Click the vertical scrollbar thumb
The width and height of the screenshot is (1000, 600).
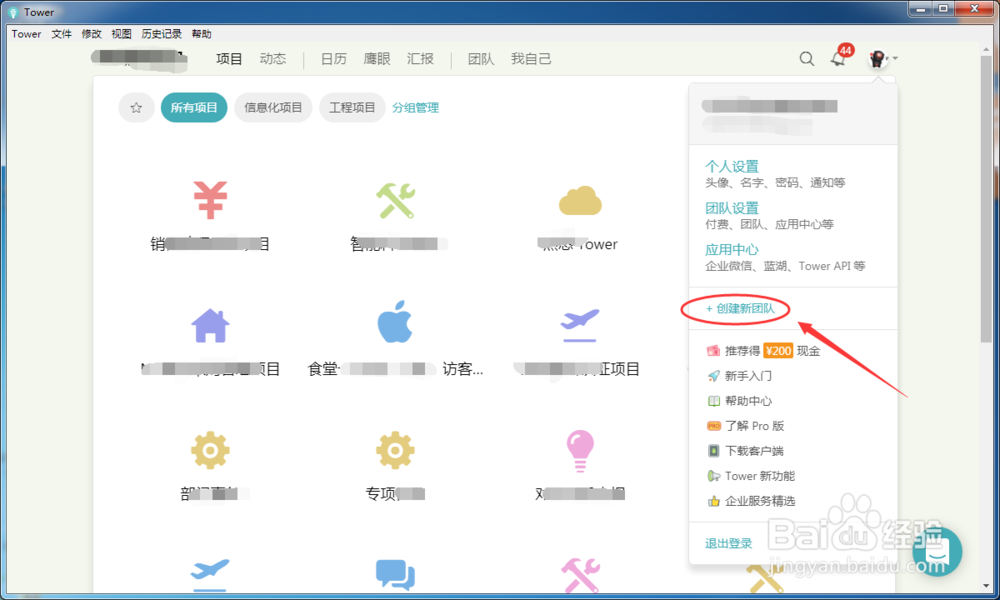pos(986,198)
